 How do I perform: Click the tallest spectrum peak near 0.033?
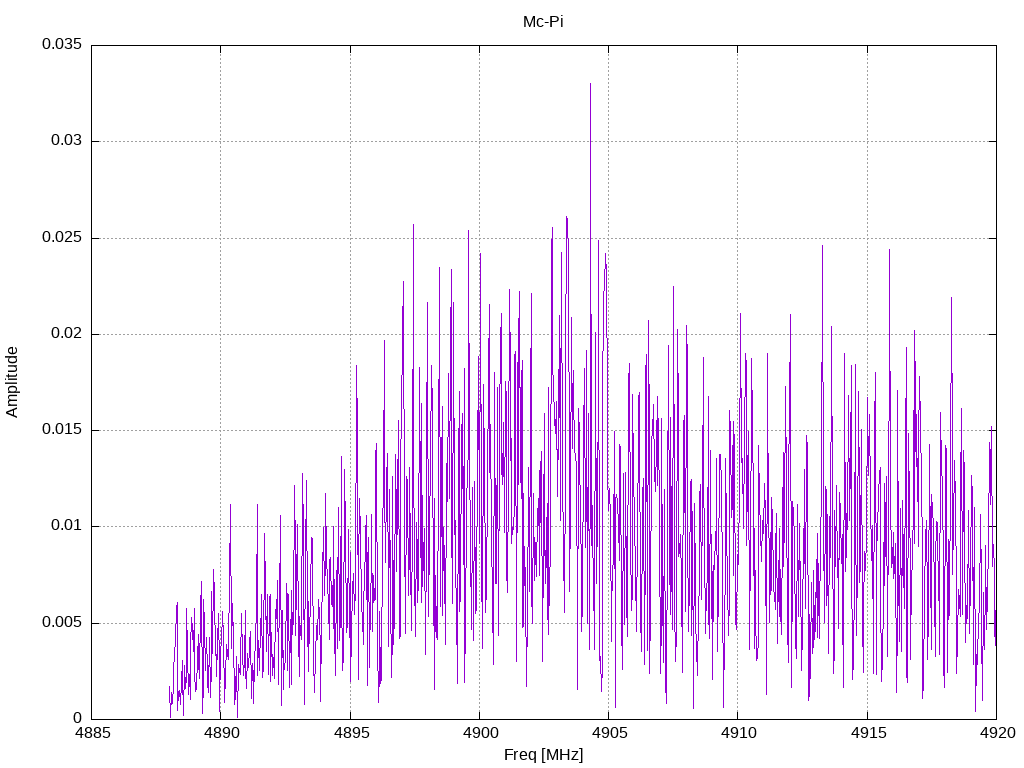pyautogui.click(x=590, y=85)
